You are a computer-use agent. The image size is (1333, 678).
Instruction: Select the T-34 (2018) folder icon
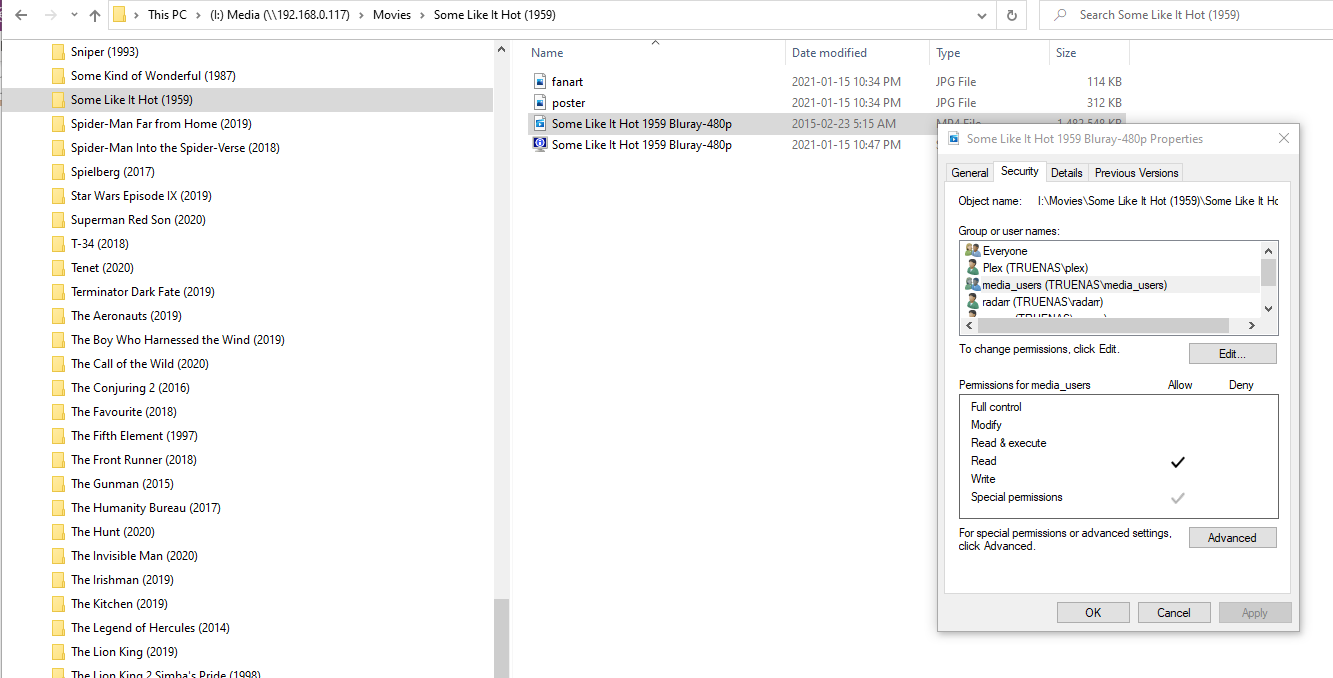click(x=58, y=244)
